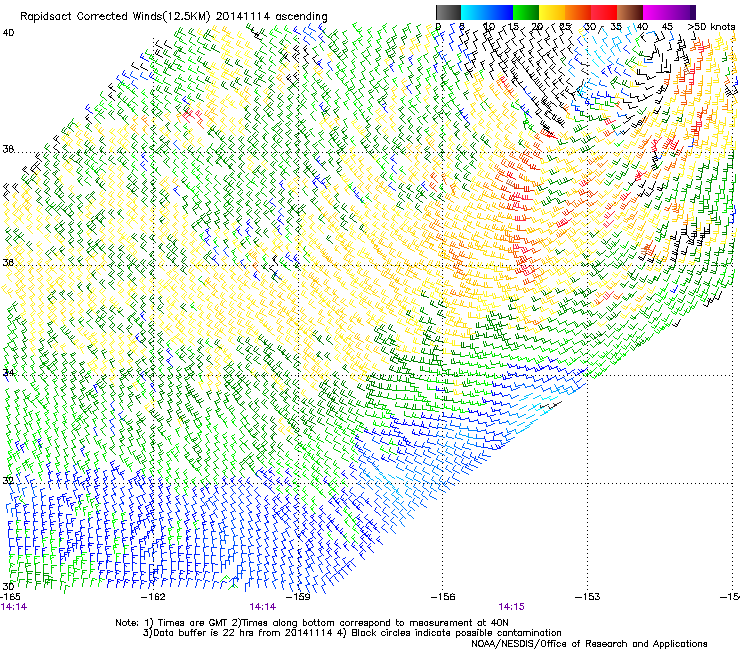This screenshot has width=740, height=650.
Task: Click the date text '20141114 ascending'
Action: 272,17
